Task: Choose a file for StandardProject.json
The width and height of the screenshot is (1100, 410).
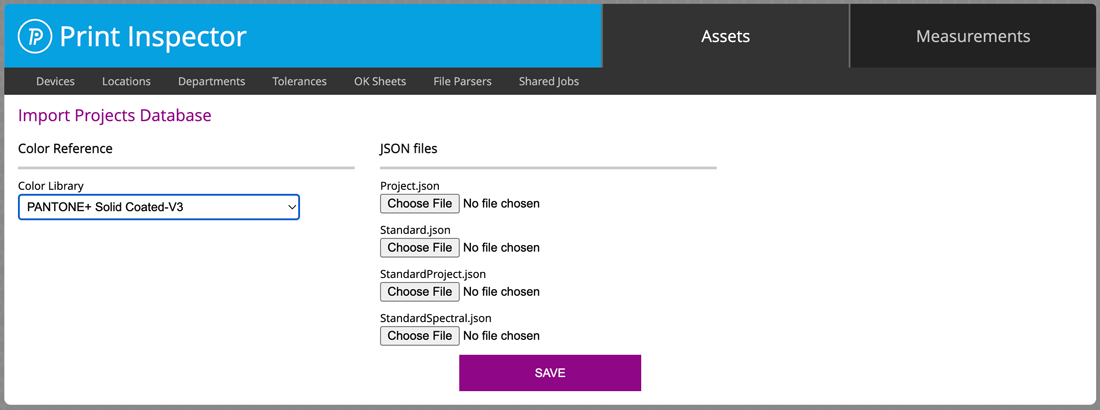Action: [420, 292]
